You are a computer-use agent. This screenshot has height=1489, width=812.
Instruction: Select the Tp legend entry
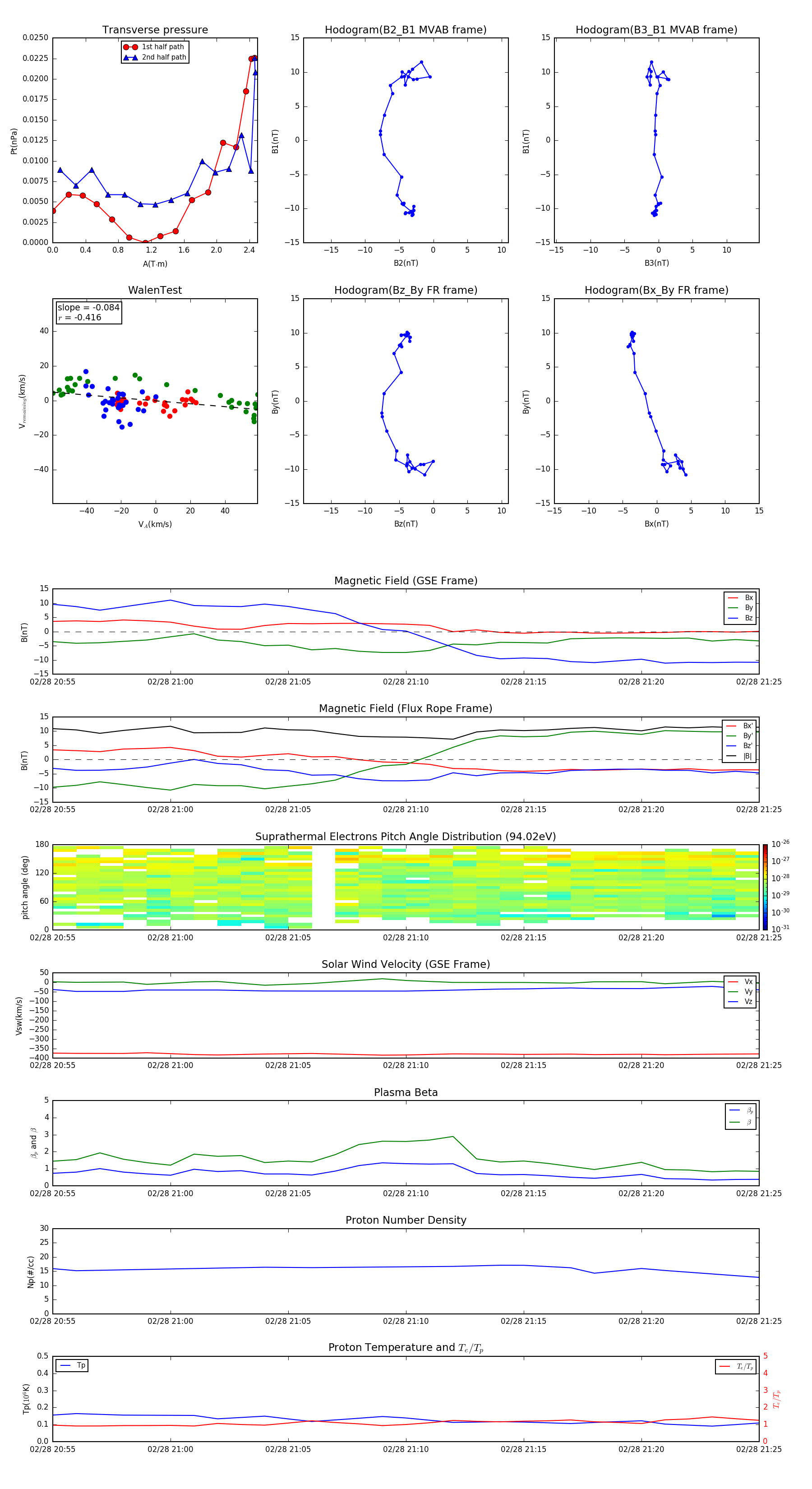tap(72, 1365)
